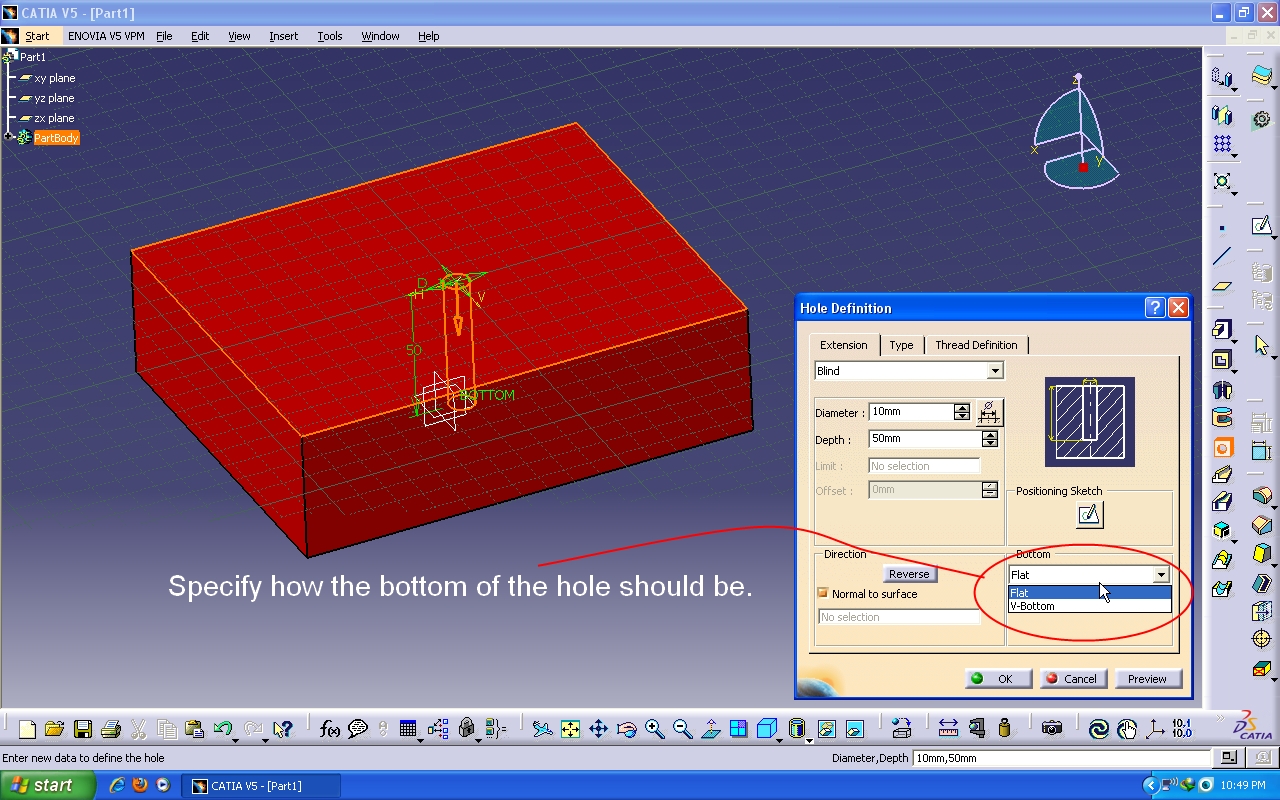This screenshot has height=800, width=1280.
Task: Click the Positioning Sketch icon button
Action: tap(1089, 514)
